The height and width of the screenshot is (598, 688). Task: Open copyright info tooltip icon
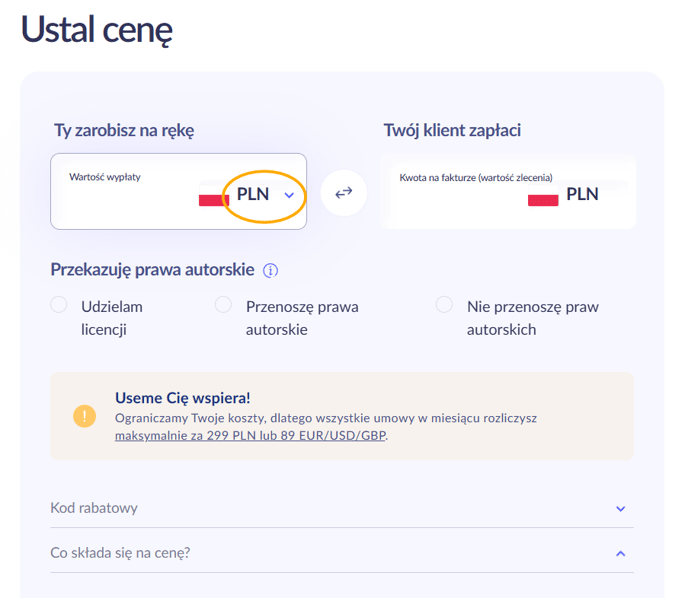click(x=270, y=270)
